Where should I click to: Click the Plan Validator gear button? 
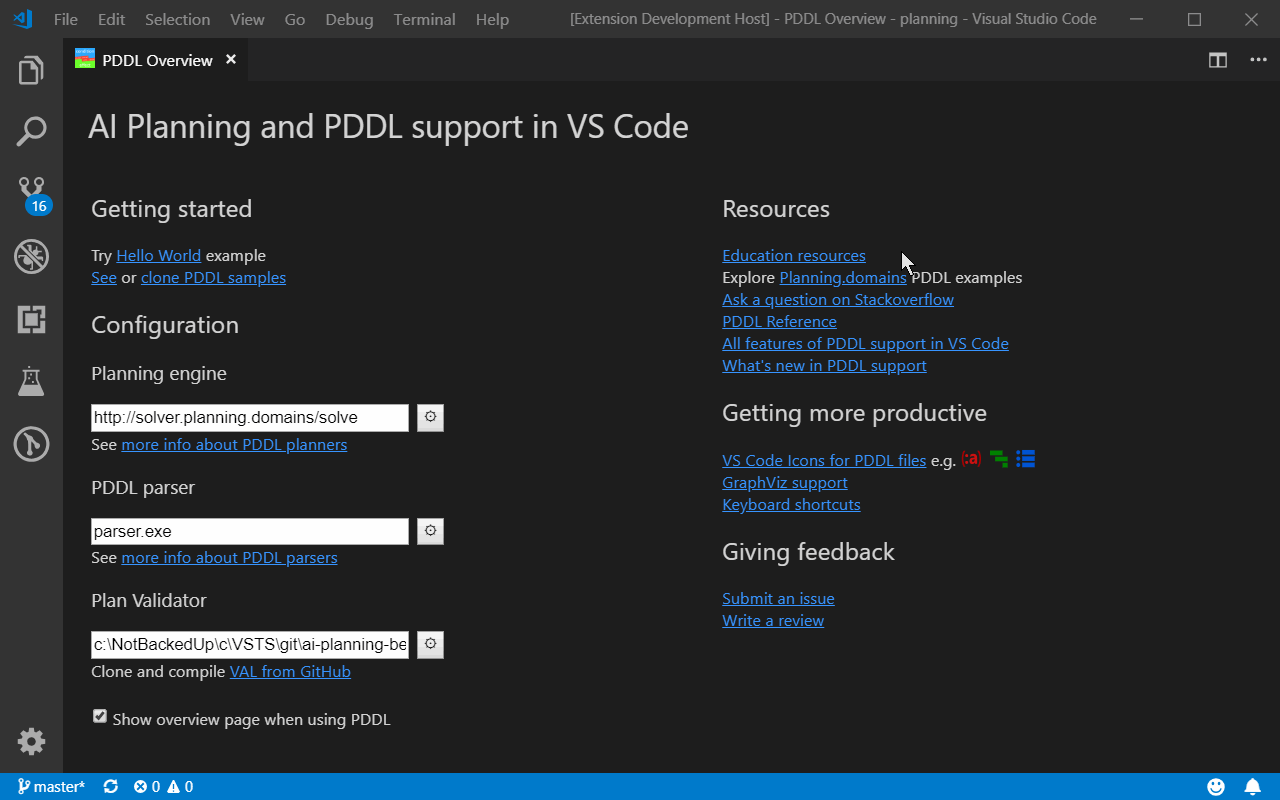coord(430,644)
